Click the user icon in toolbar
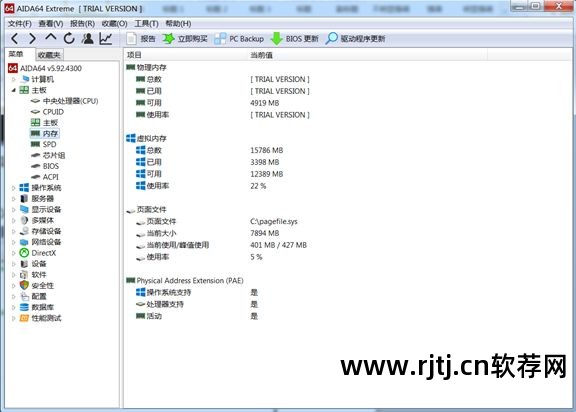 87,38
